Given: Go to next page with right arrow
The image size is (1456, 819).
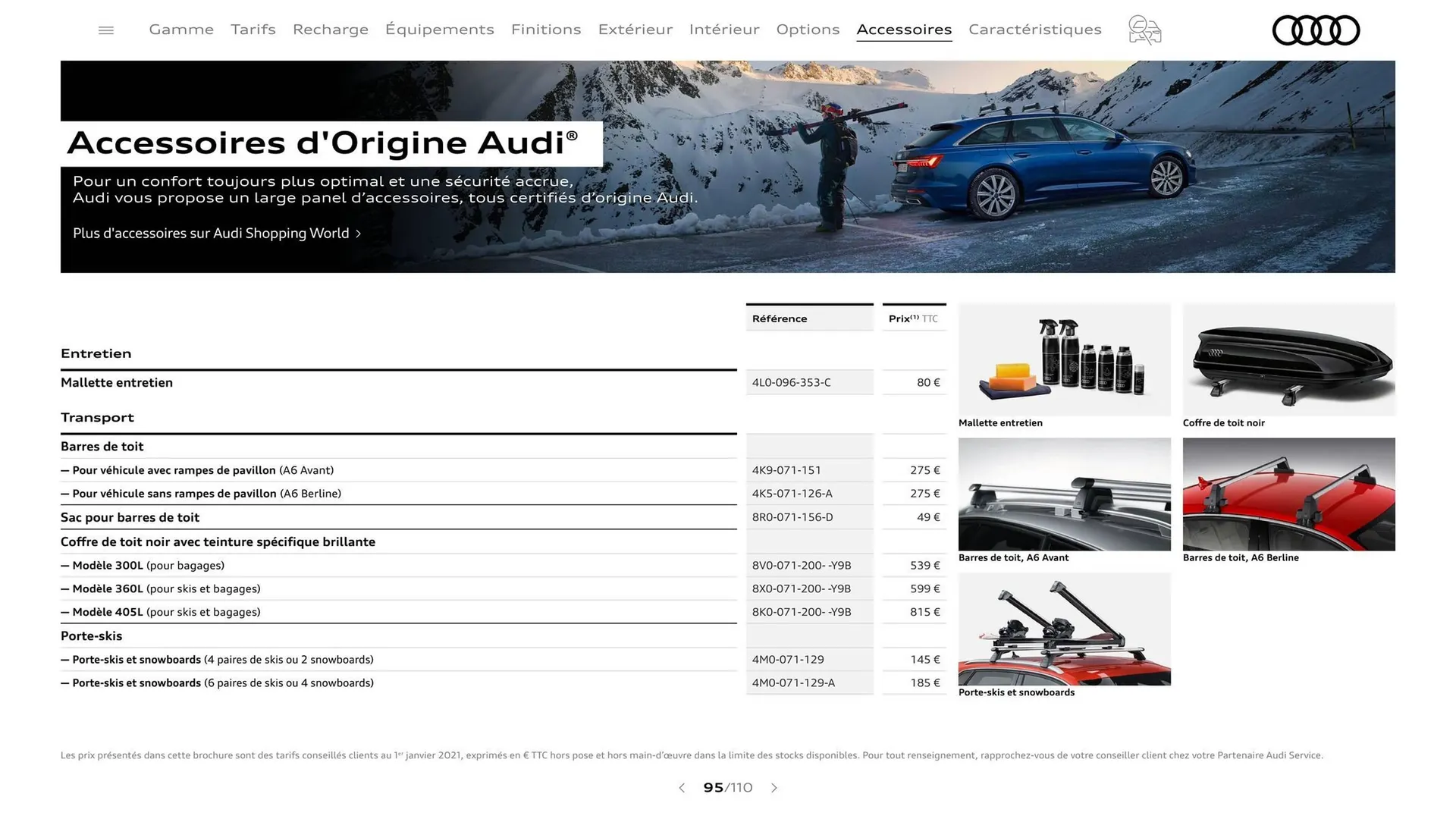Looking at the screenshot, I should [x=774, y=788].
